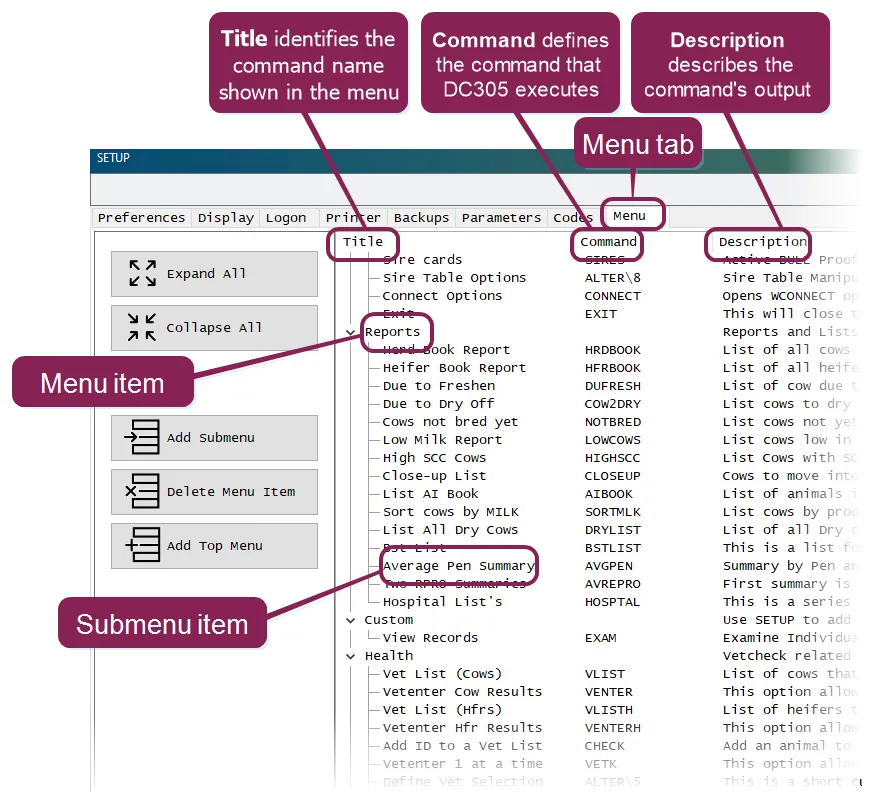Select the Custom top-level menu item
This screenshot has height=804, width=874.
click(x=389, y=620)
